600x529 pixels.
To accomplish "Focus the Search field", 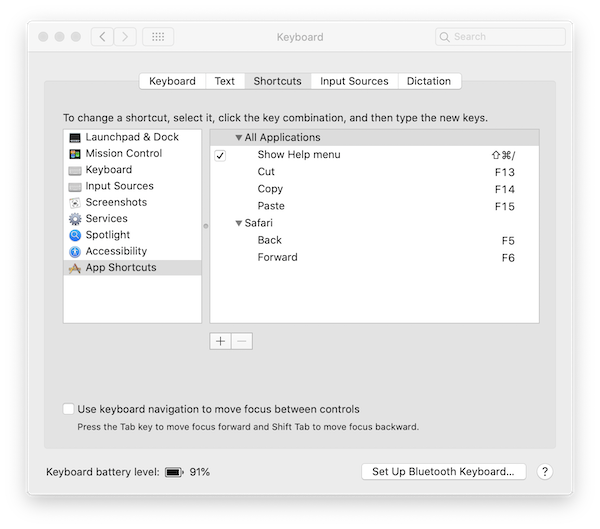I will click(x=500, y=37).
